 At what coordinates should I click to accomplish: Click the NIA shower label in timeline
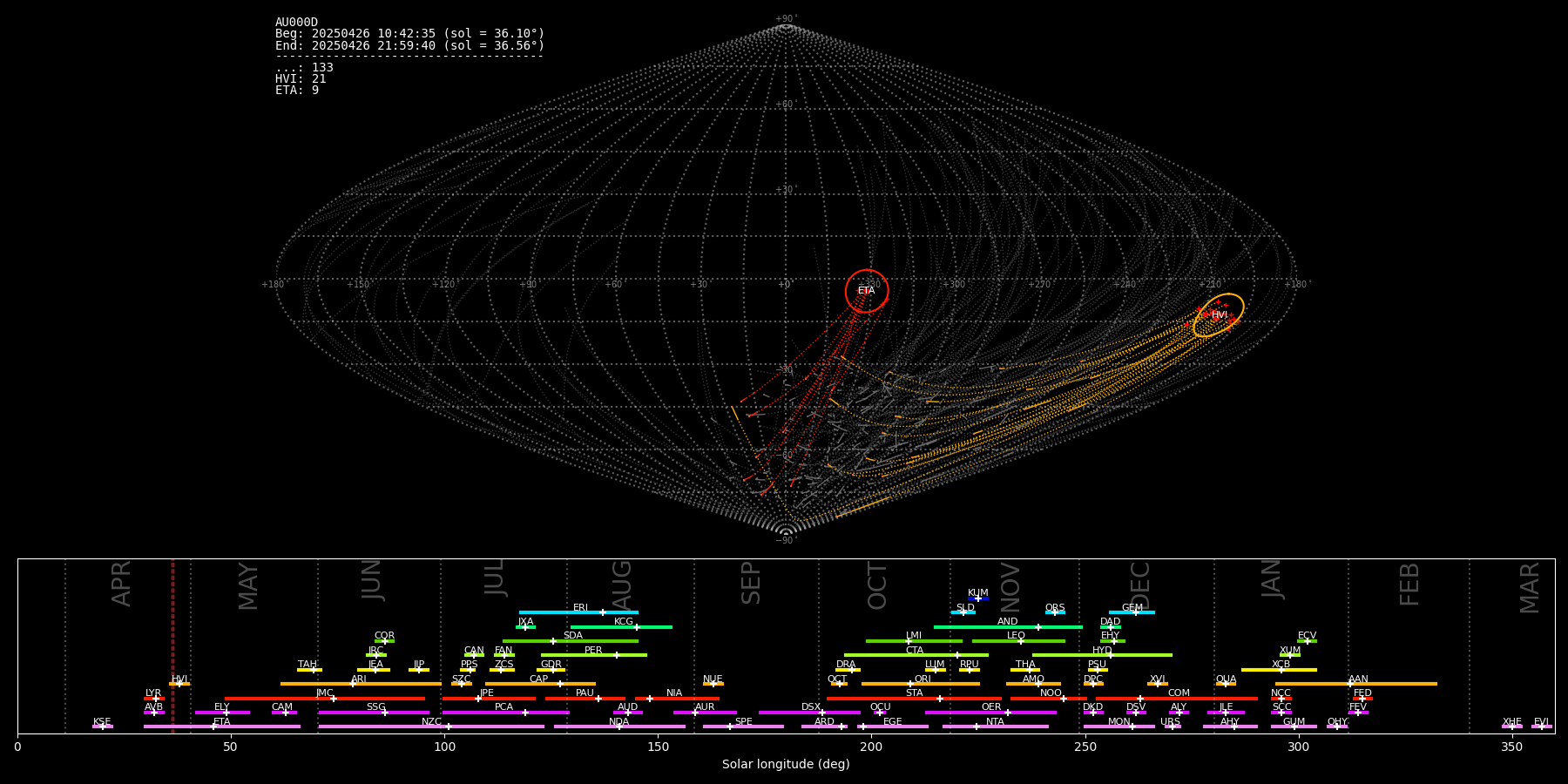[674, 693]
